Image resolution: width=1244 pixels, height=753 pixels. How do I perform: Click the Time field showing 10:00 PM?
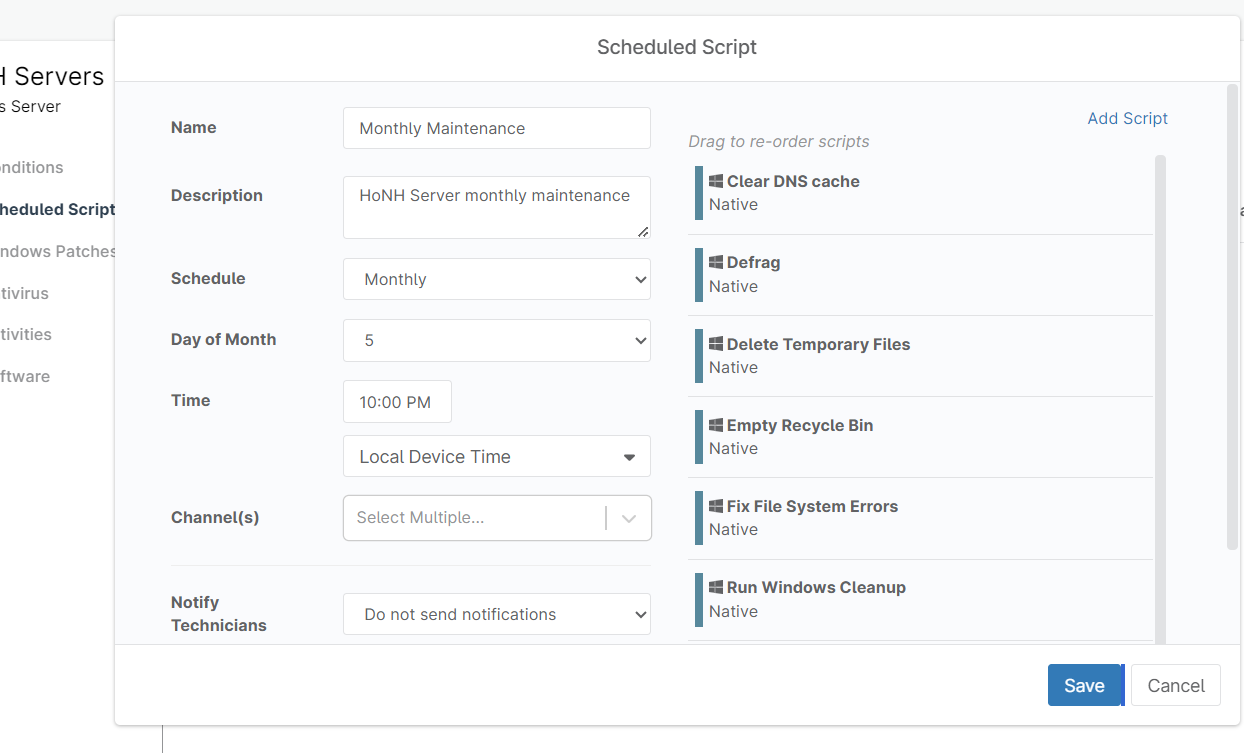(397, 401)
